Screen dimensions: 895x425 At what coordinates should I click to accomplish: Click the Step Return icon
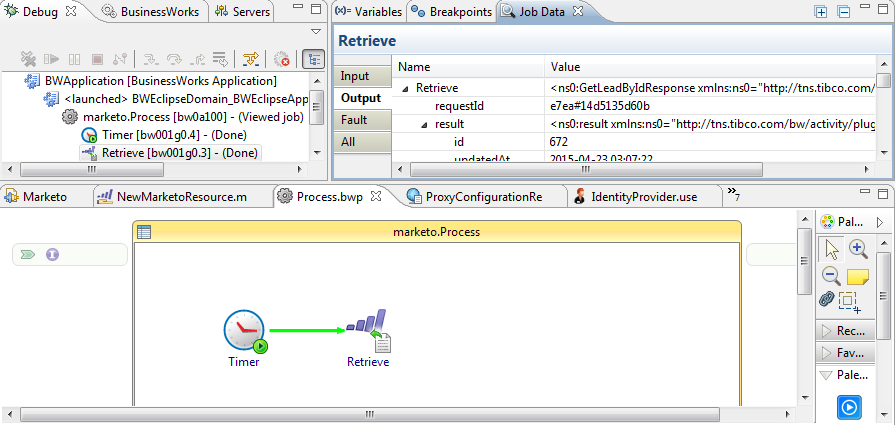(197, 58)
